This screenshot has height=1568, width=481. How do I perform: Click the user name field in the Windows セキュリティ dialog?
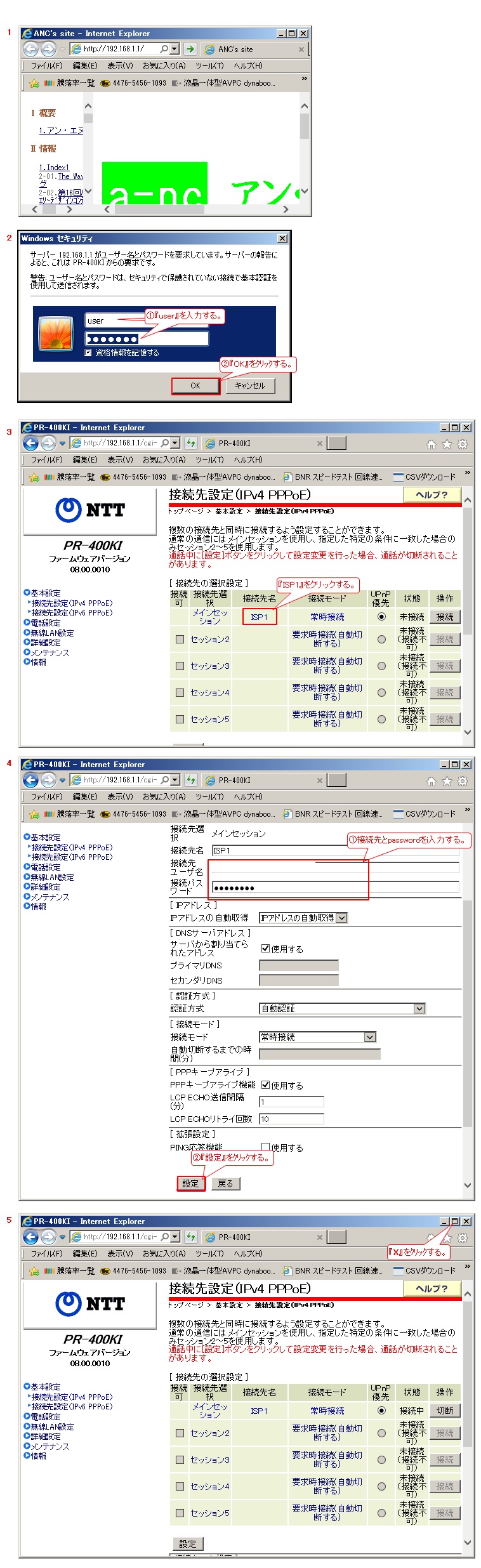point(147,321)
